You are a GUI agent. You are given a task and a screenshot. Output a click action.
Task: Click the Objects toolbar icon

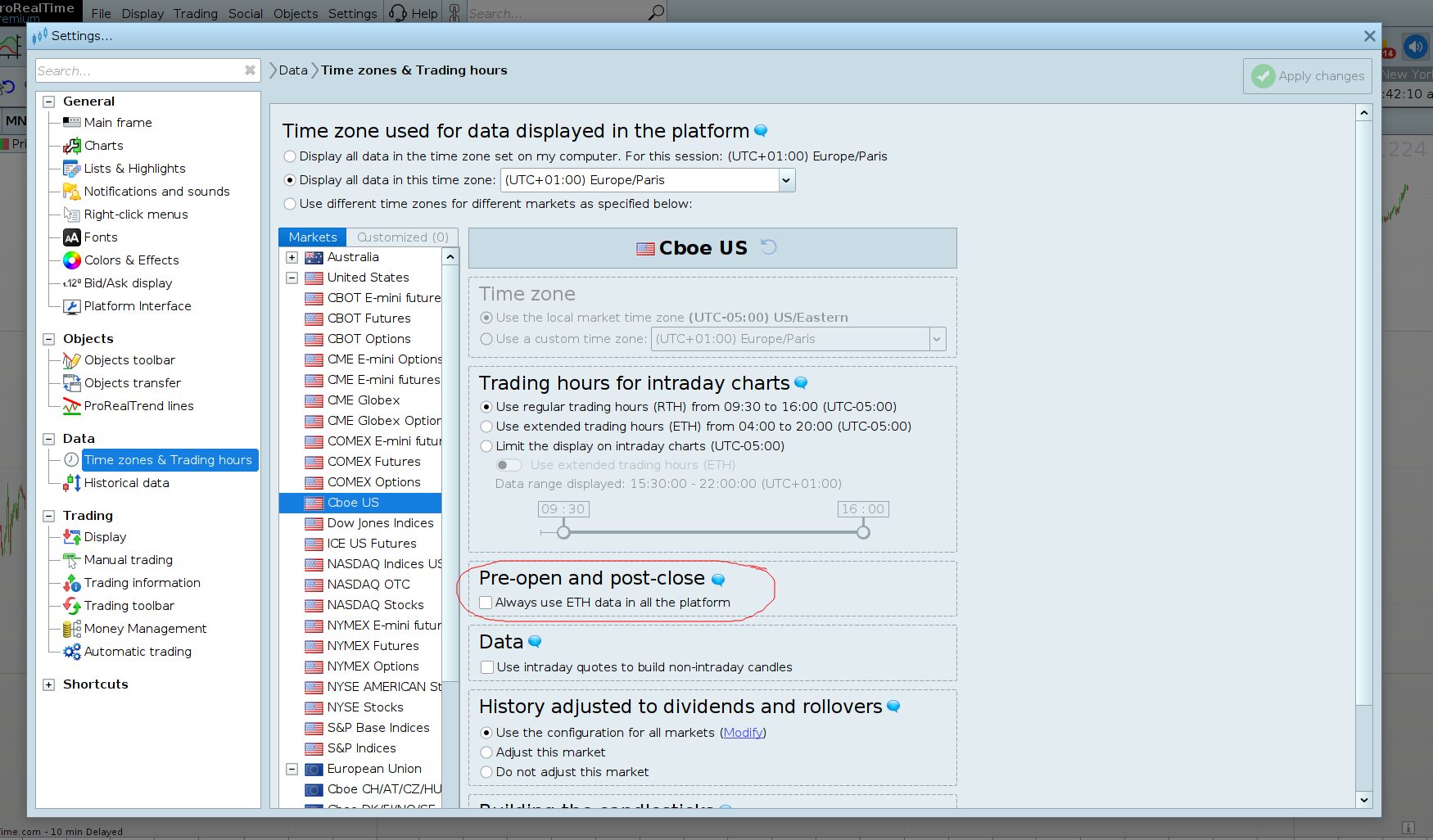pos(71,360)
